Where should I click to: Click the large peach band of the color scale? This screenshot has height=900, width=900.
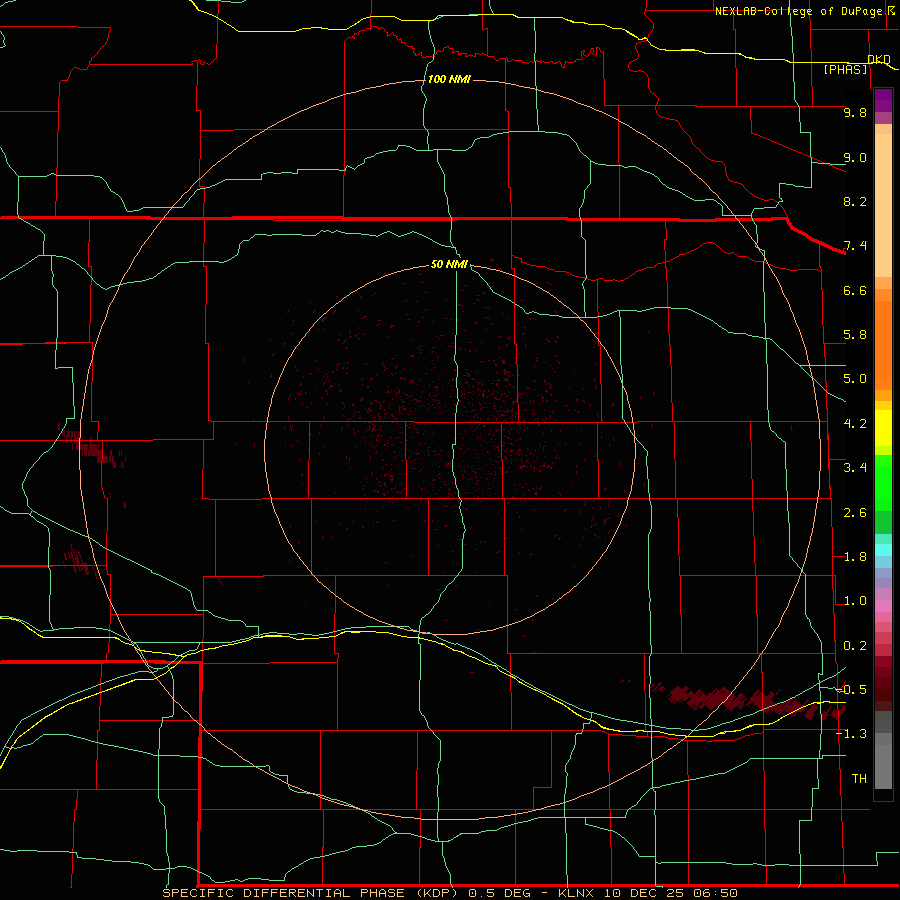point(883,205)
